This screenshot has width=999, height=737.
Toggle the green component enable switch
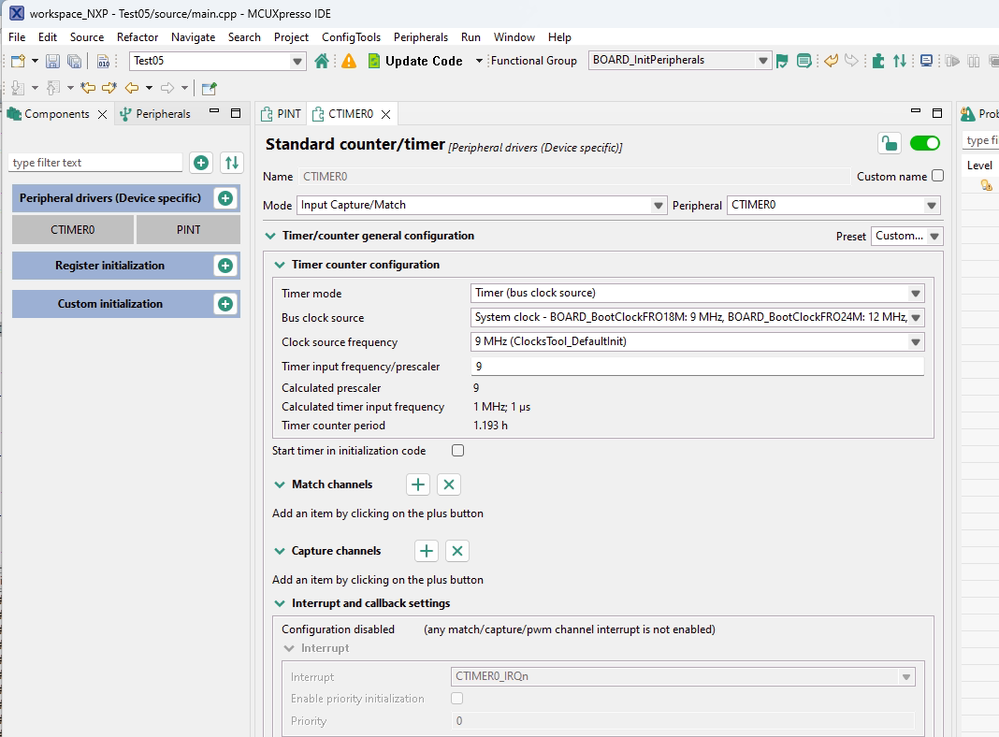(x=924, y=143)
